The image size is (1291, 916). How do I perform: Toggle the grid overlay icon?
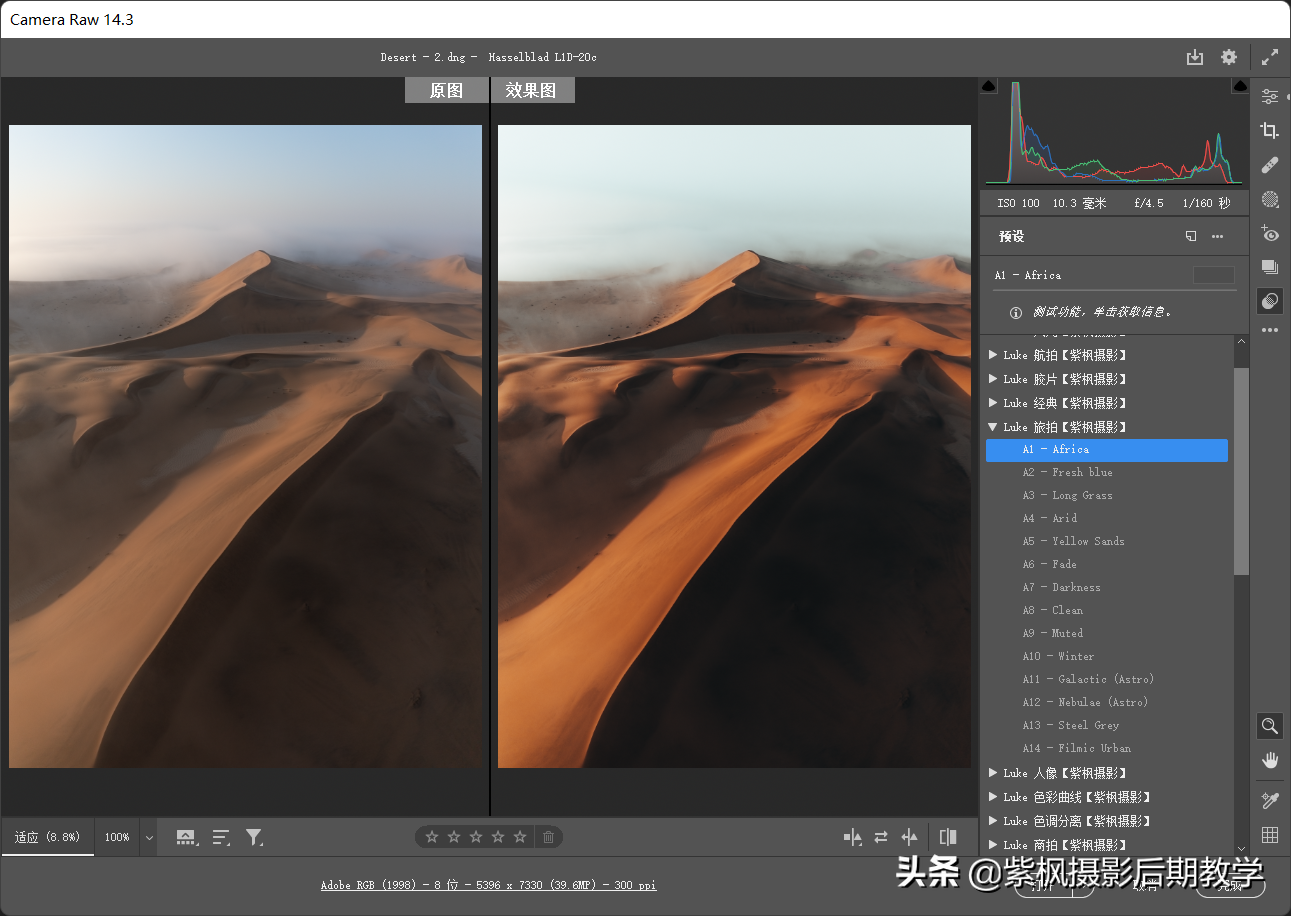tap(1269, 835)
